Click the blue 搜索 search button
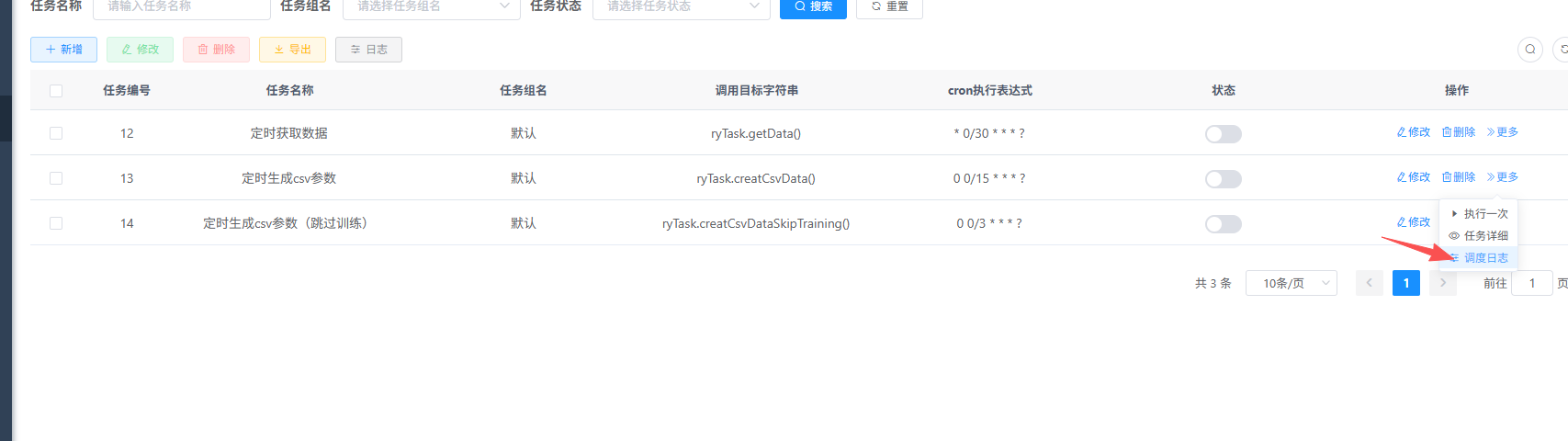This screenshot has width=1568, height=441. click(813, 7)
